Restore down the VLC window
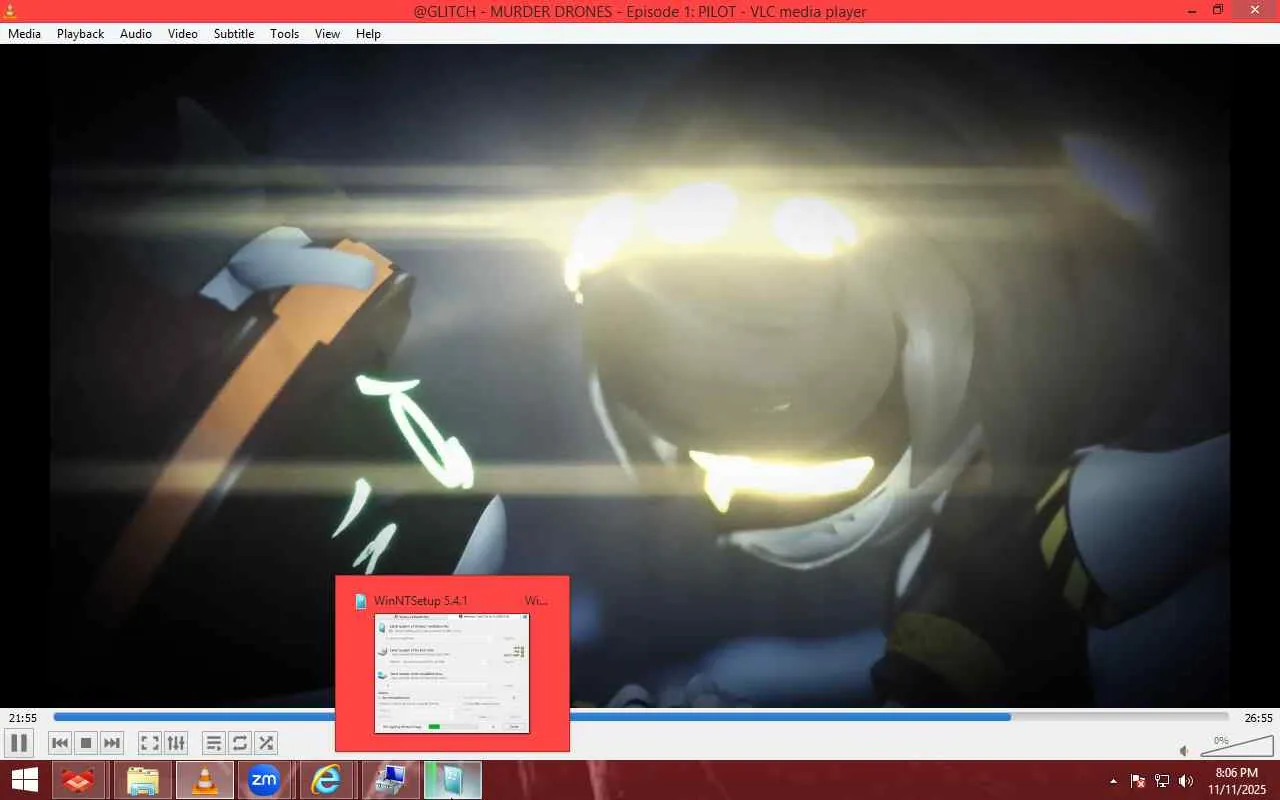 [x=1217, y=11]
